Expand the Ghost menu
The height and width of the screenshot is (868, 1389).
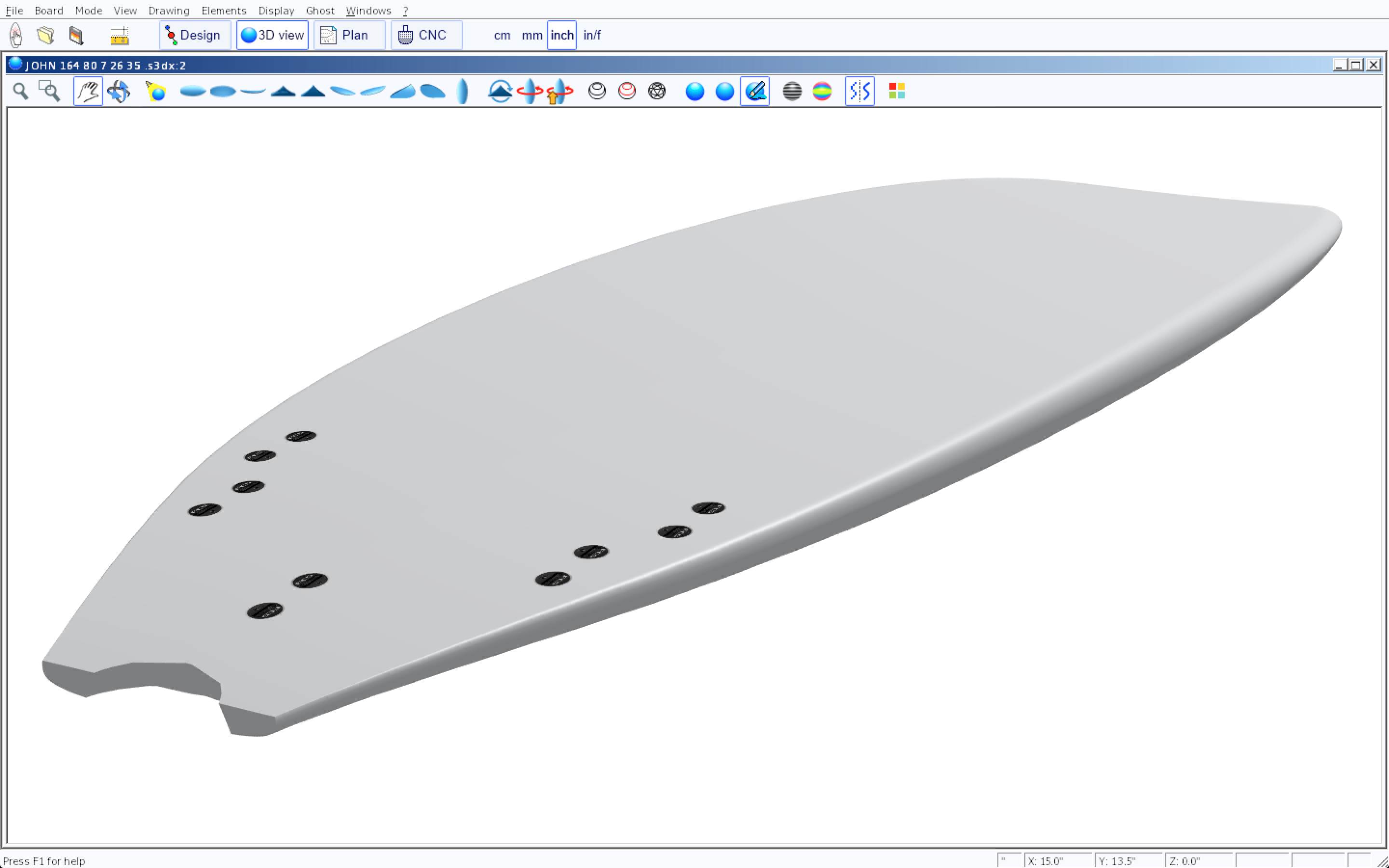click(320, 10)
